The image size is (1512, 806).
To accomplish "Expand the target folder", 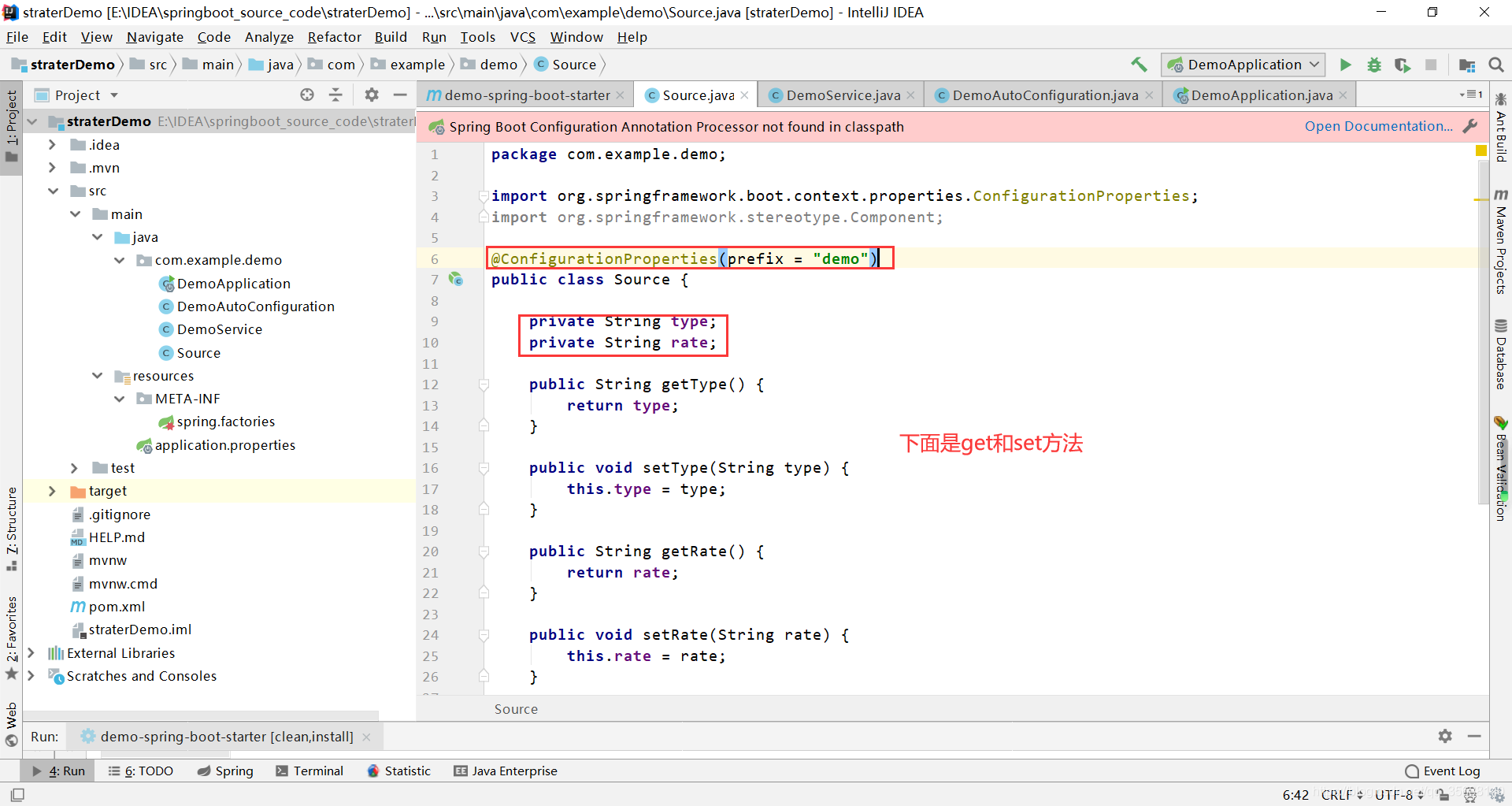I will tap(52, 491).
